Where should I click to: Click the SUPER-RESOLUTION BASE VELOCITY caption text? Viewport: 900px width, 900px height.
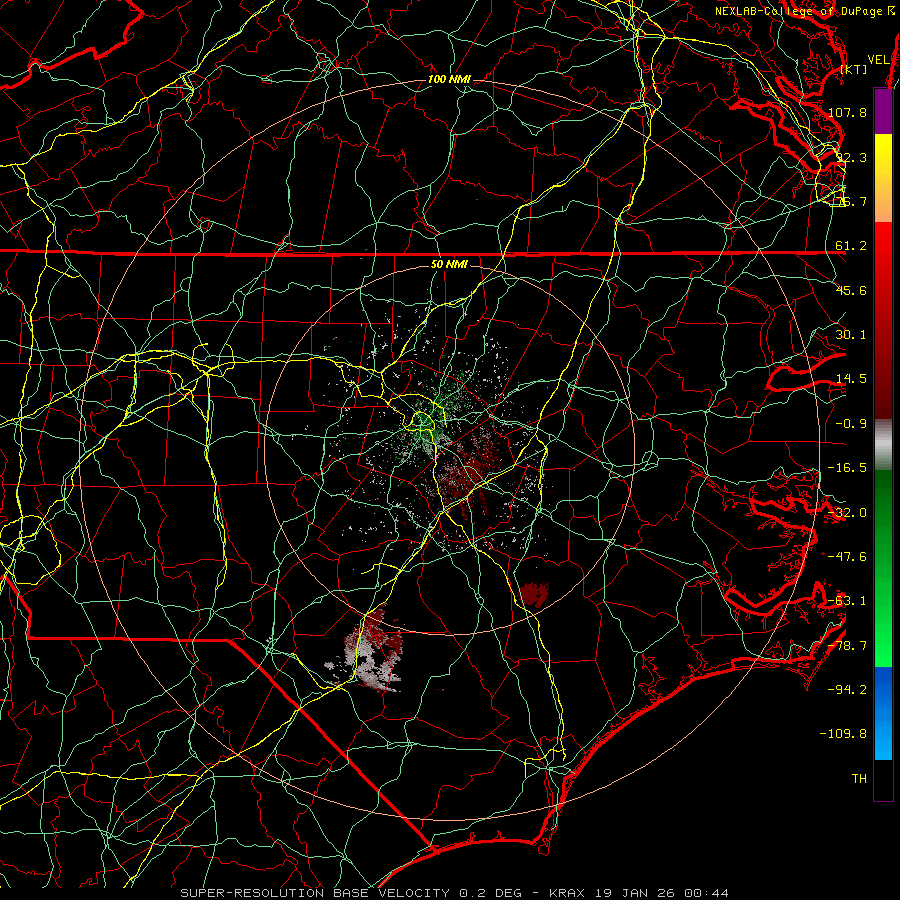[315, 893]
